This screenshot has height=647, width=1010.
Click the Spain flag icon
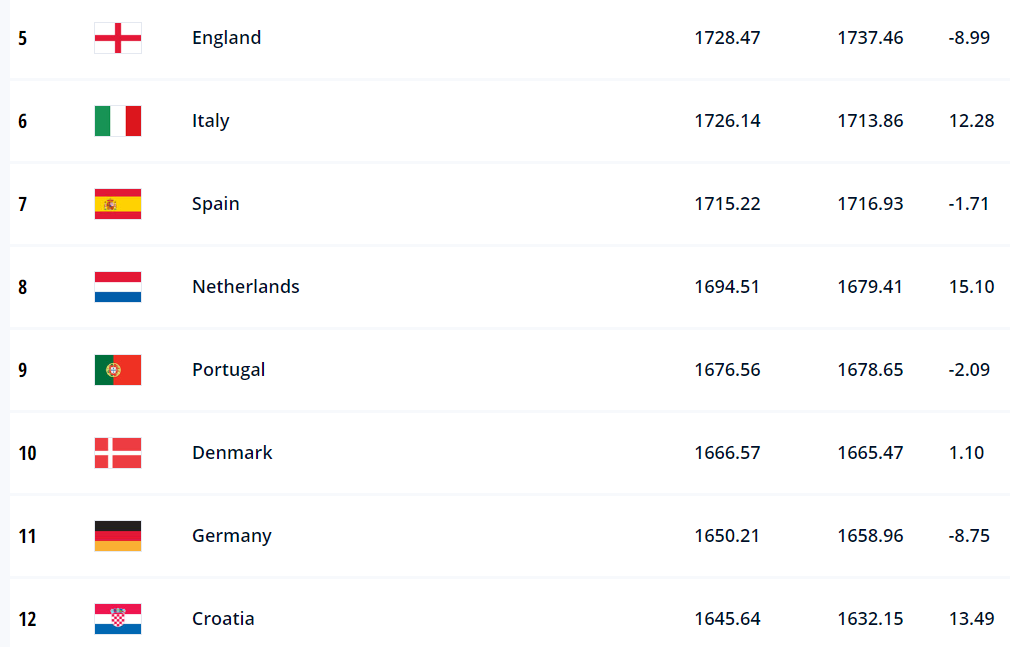(118, 204)
